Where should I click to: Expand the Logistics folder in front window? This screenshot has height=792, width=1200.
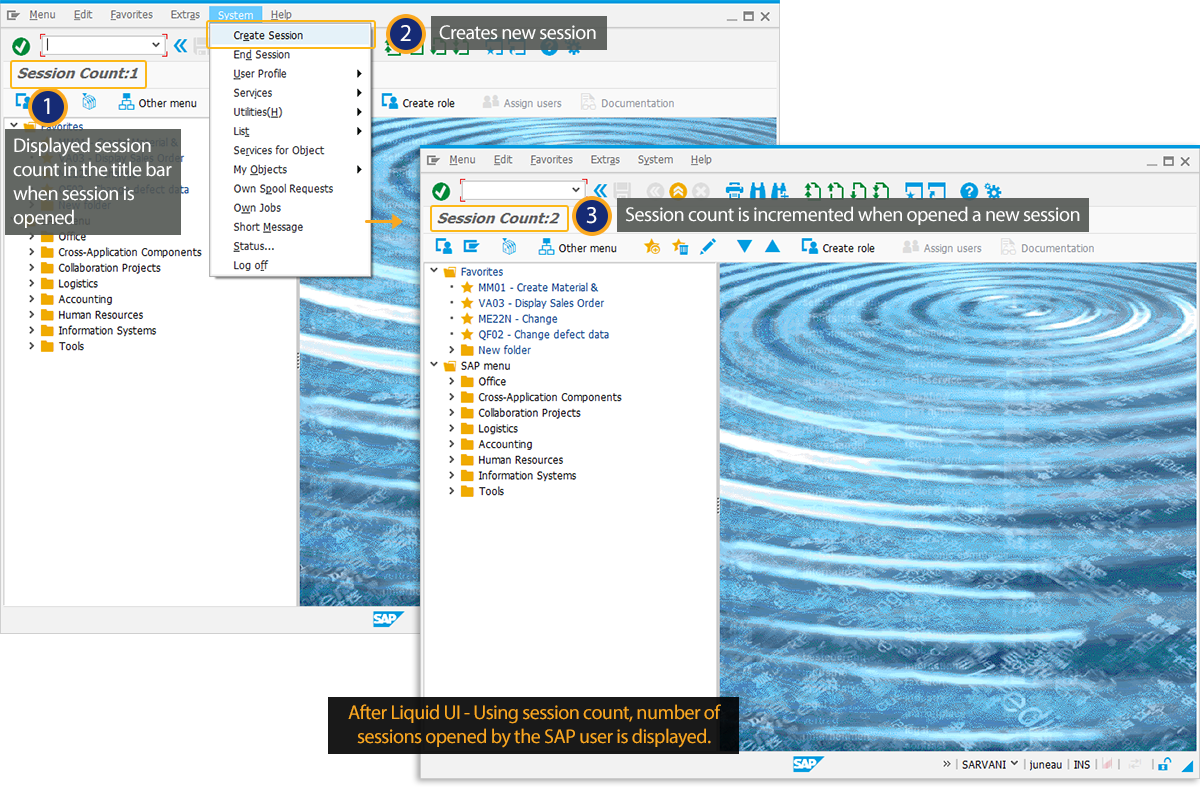(451, 428)
